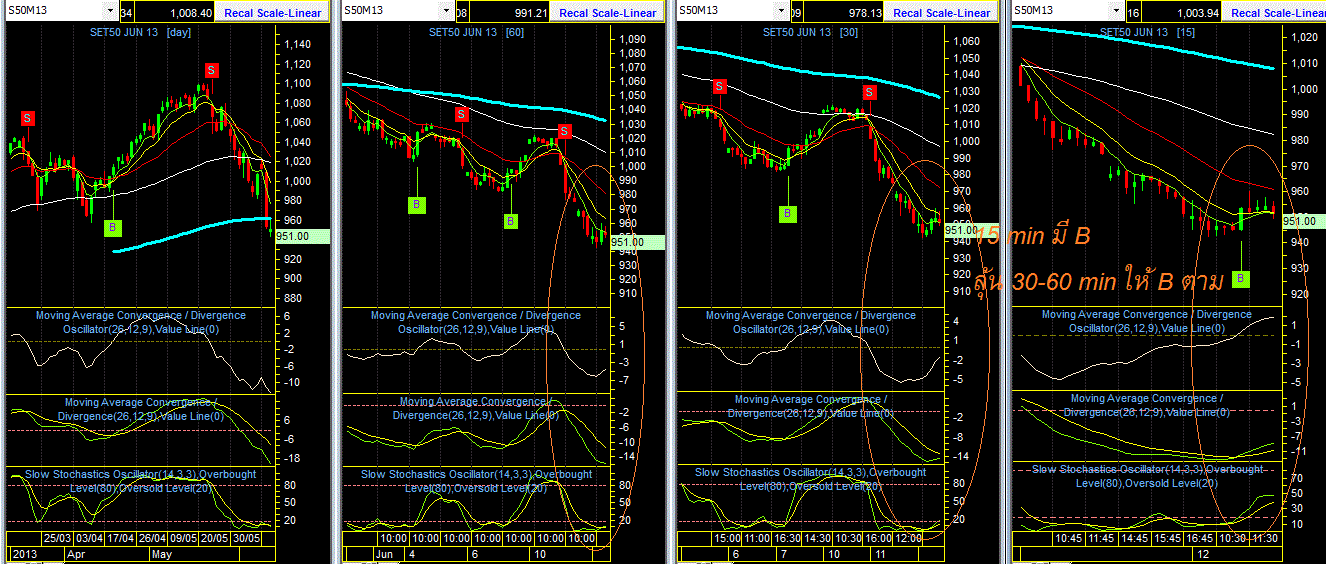Click the May month label on the day time axis

coord(163,553)
